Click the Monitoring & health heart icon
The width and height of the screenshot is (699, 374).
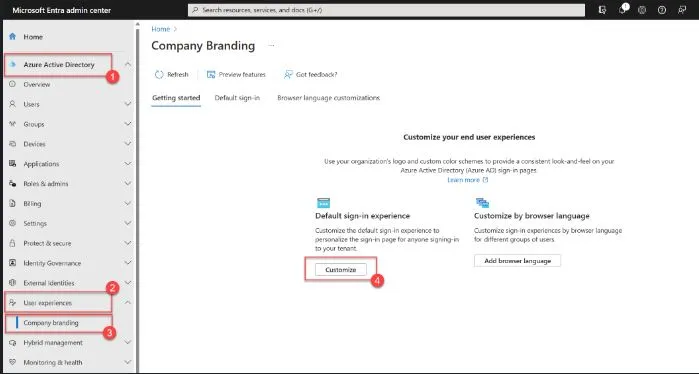click(12, 362)
